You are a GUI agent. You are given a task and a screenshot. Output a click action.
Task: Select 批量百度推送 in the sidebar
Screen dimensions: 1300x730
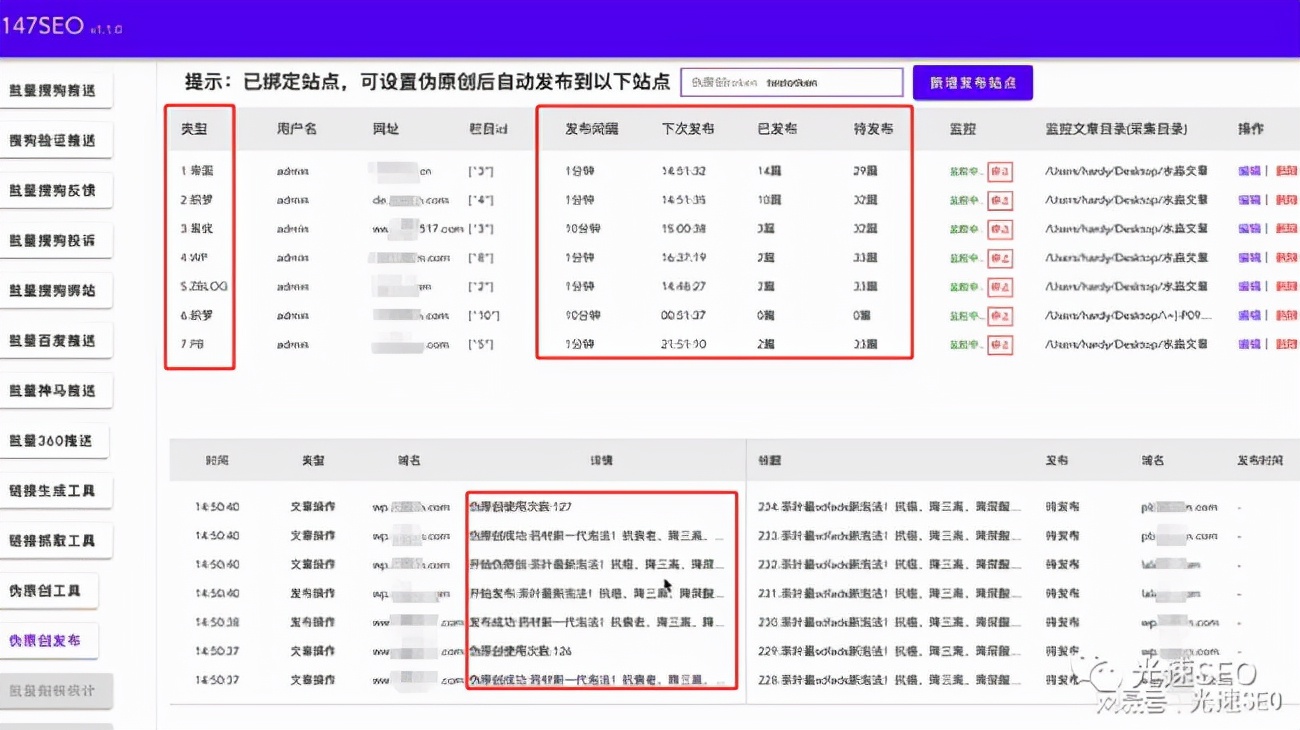(x=52, y=340)
